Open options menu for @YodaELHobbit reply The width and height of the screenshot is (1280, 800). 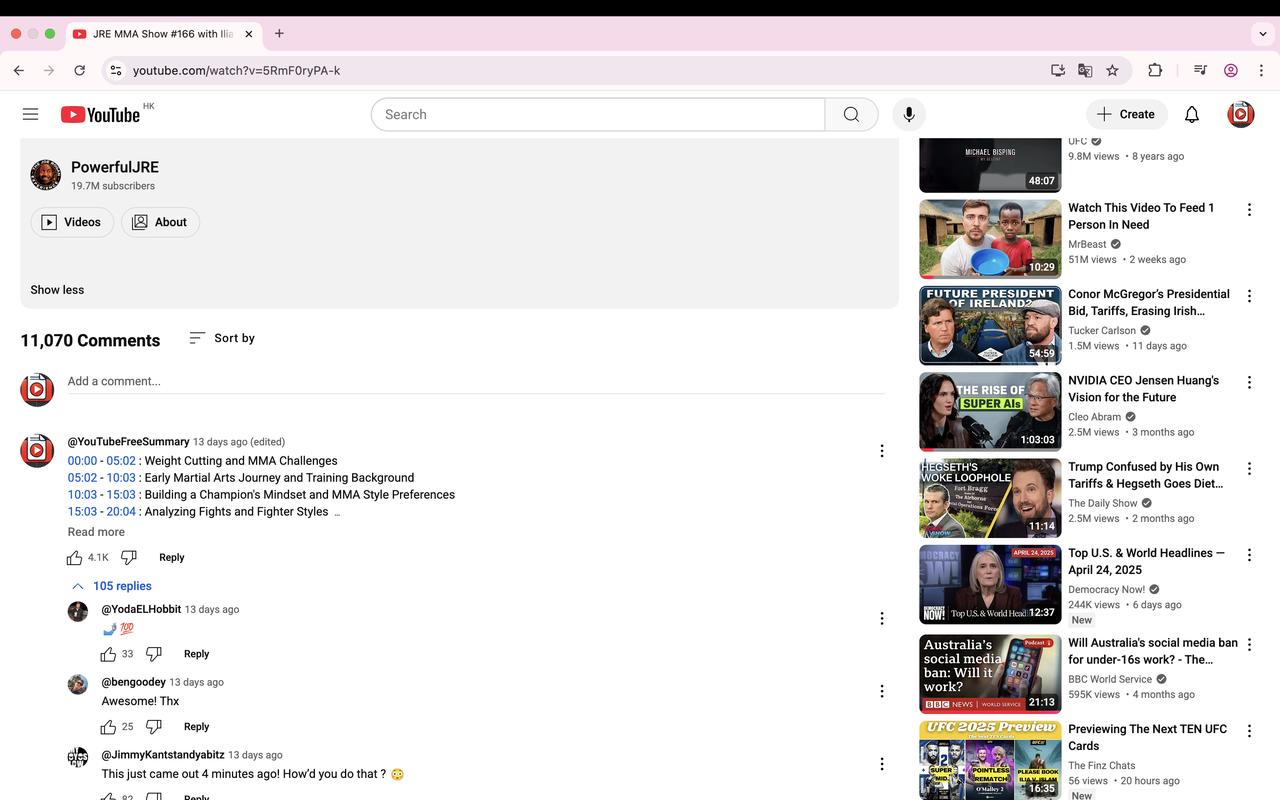click(881, 618)
